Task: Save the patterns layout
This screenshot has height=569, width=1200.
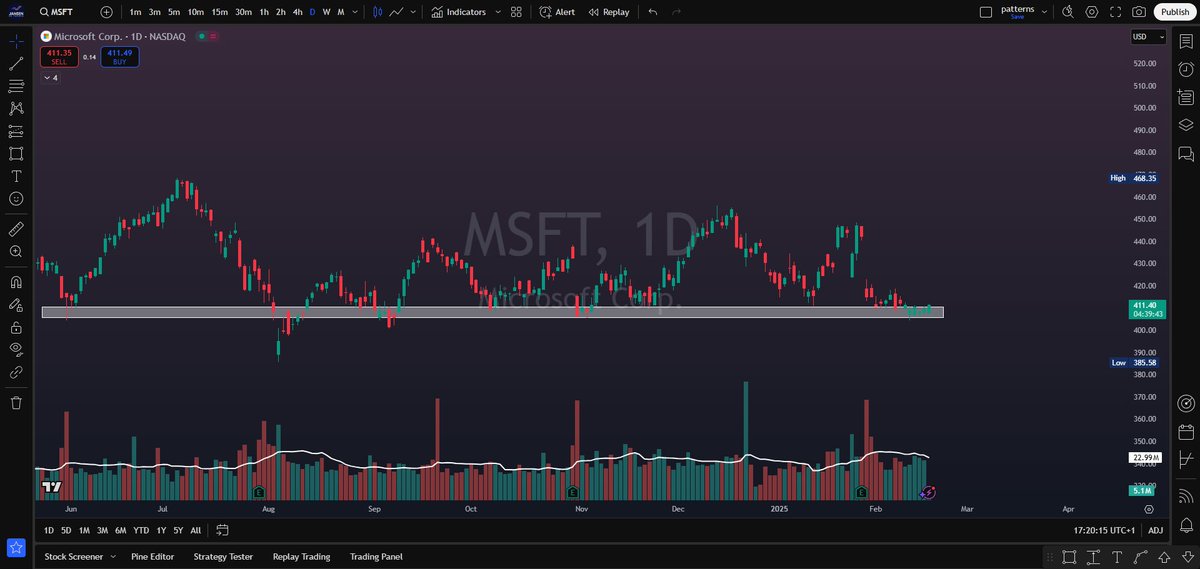Action: click(x=1017, y=17)
